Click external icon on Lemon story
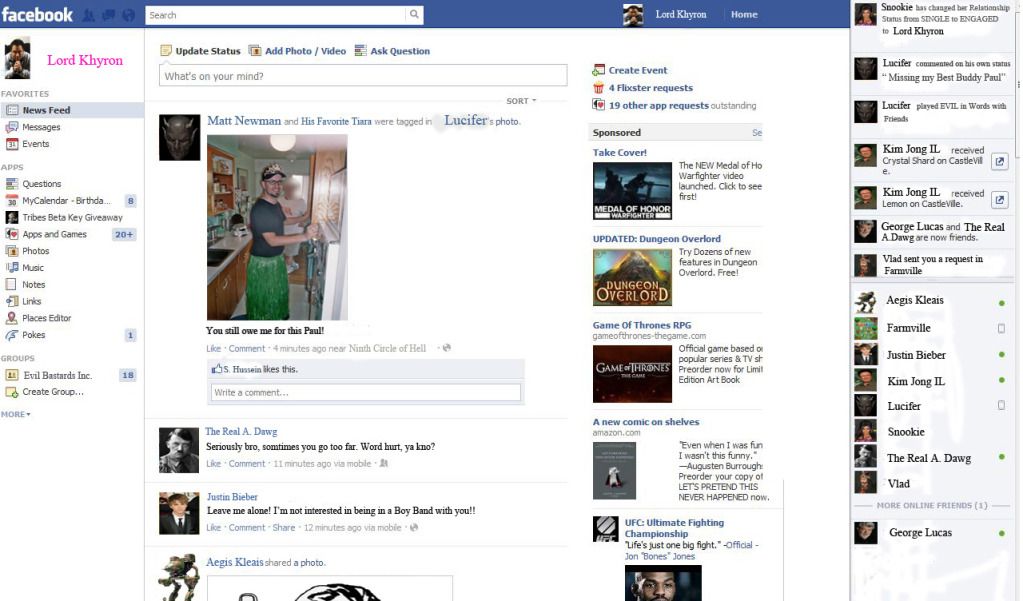The height and width of the screenshot is (601, 1023). point(1000,200)
